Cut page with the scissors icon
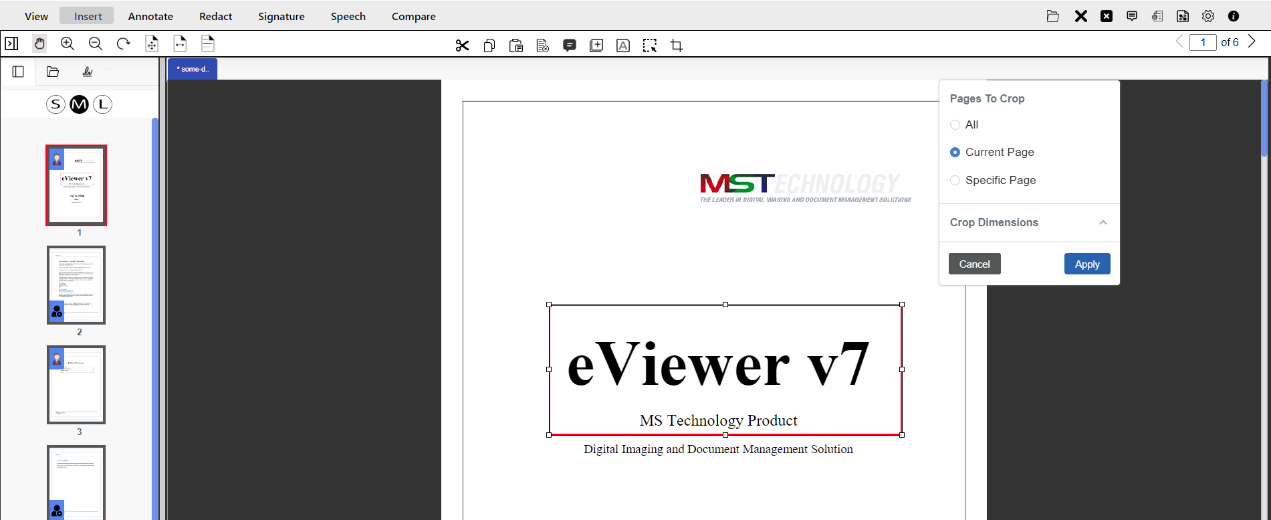Viewport: 1271px width, 520px height. pos(462,45)
